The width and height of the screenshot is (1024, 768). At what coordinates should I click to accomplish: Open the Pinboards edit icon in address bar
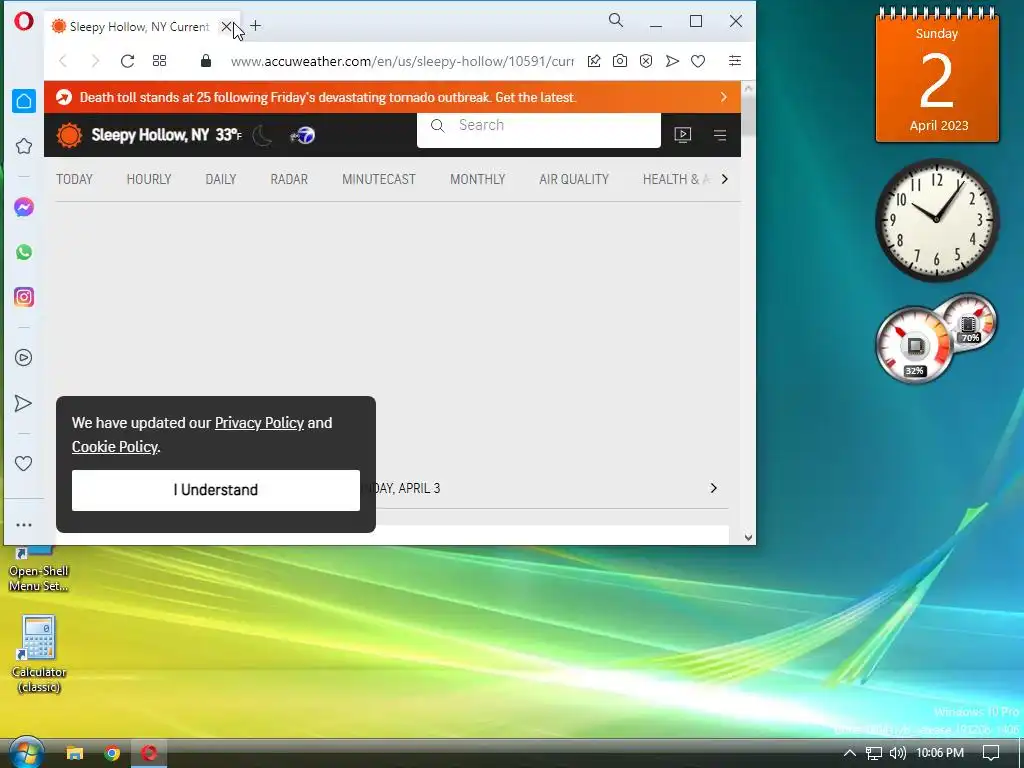(594, 61)
